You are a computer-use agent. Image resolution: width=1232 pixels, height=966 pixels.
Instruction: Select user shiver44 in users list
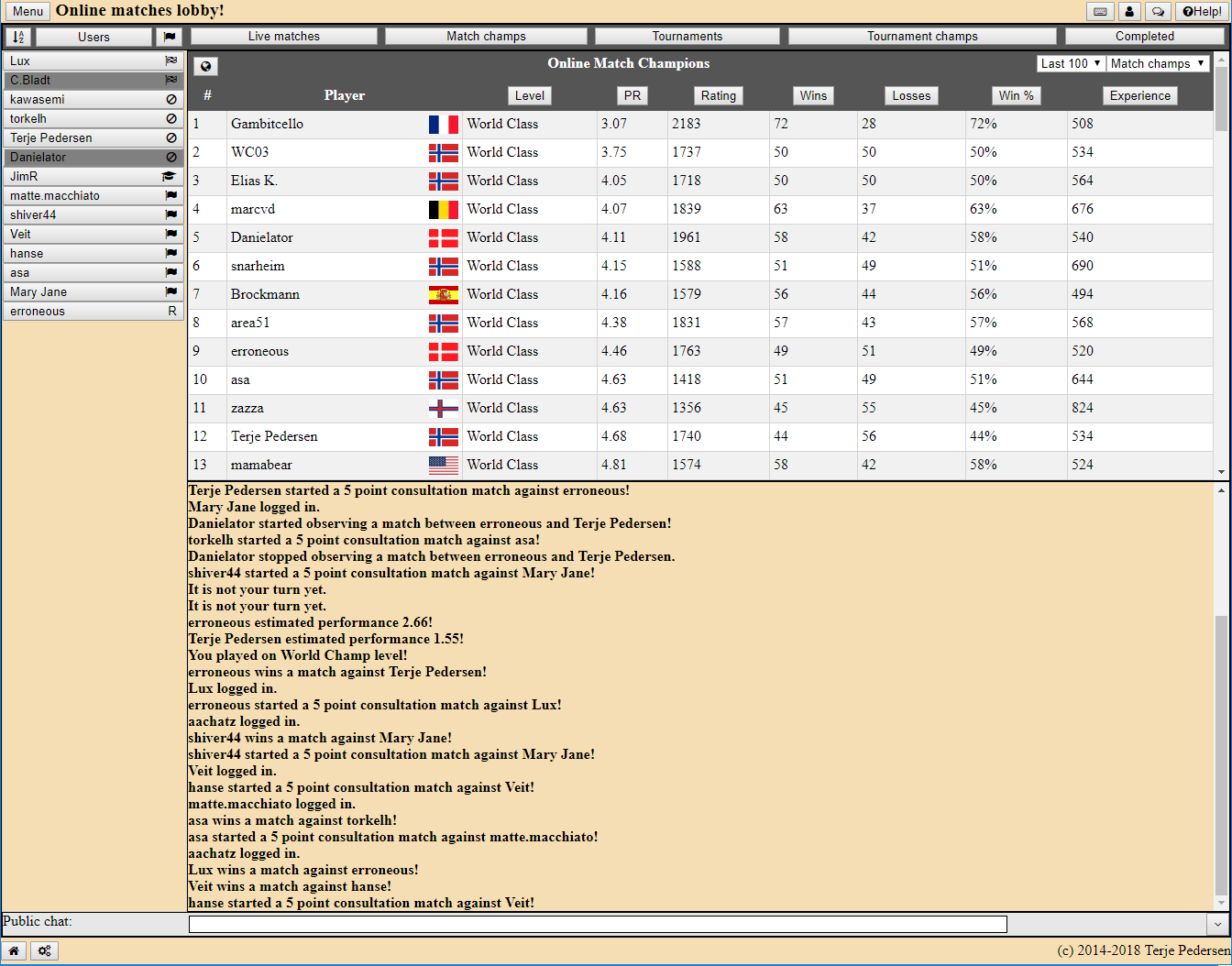93,214
